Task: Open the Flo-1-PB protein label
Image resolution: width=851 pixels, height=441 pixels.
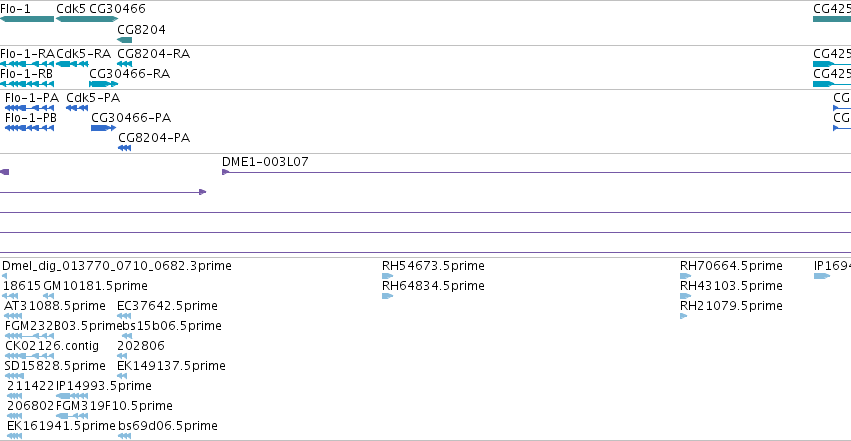Action: tap(31, 118)
